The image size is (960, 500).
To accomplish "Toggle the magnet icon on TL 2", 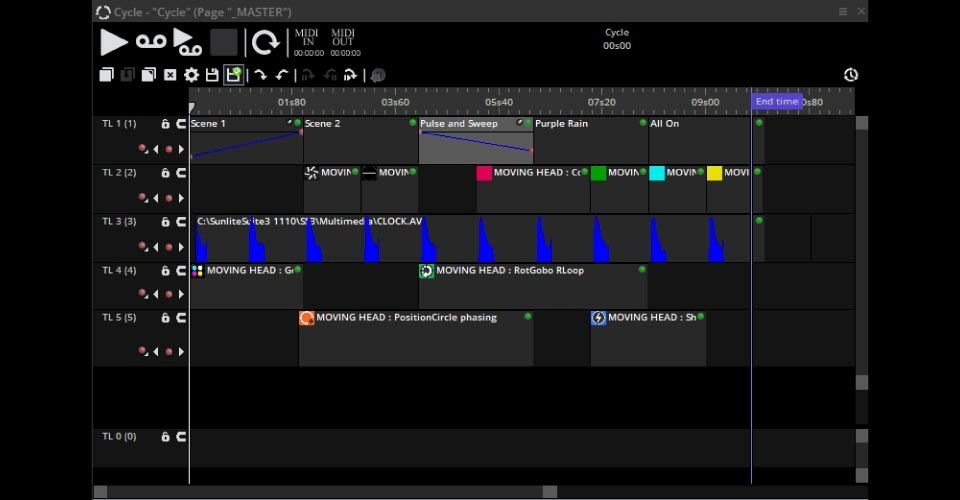I will (181, 173).
